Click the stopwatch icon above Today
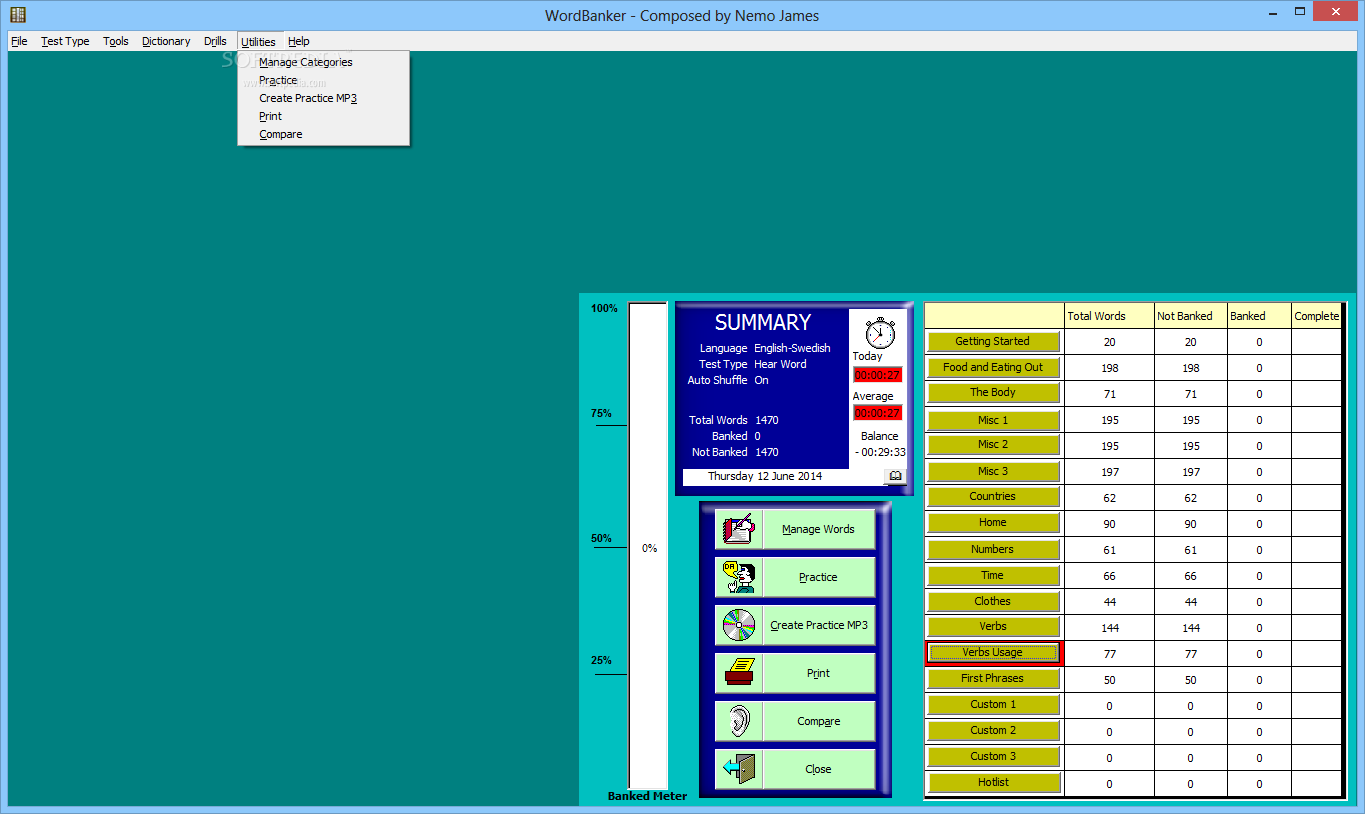1365x814 pixels. 879,332
